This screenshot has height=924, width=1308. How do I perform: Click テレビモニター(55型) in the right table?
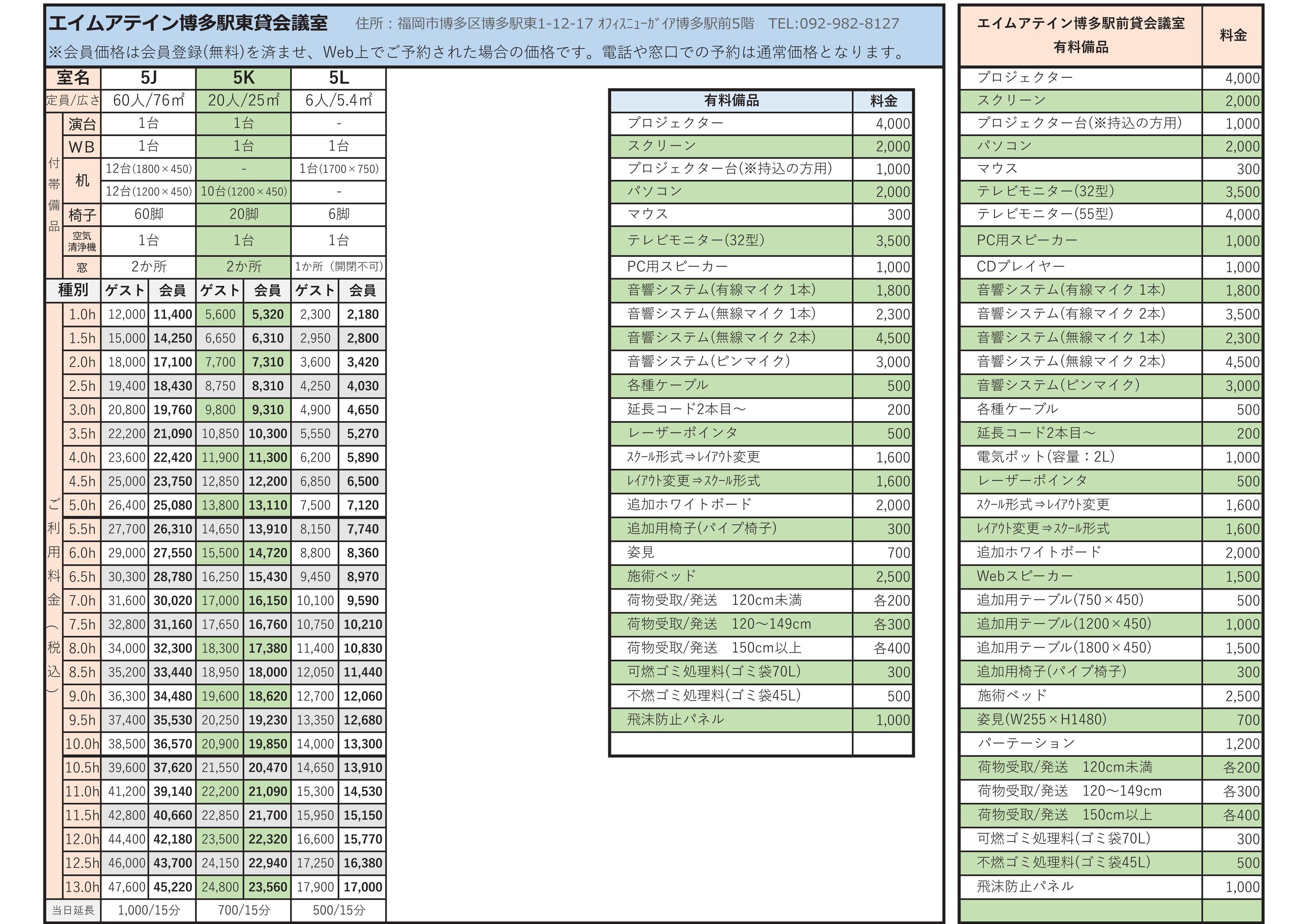pos(1045,214)
